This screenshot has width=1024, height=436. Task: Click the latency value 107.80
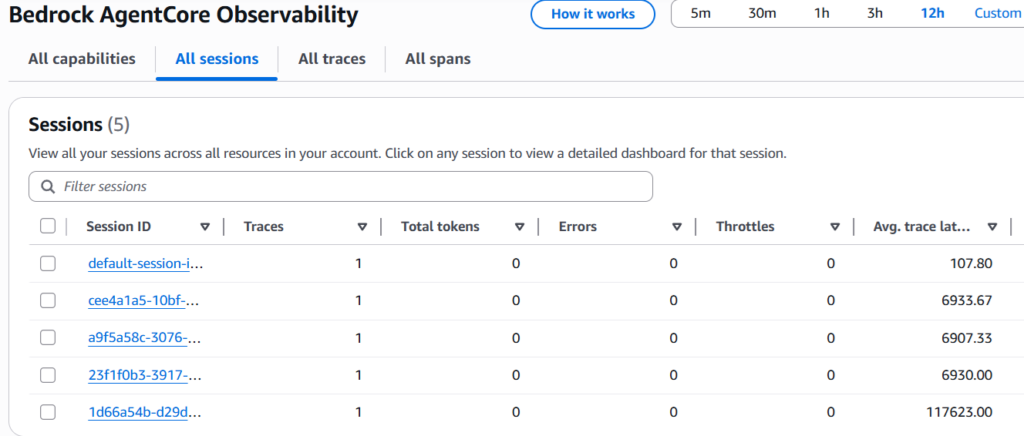coord(971,264)
